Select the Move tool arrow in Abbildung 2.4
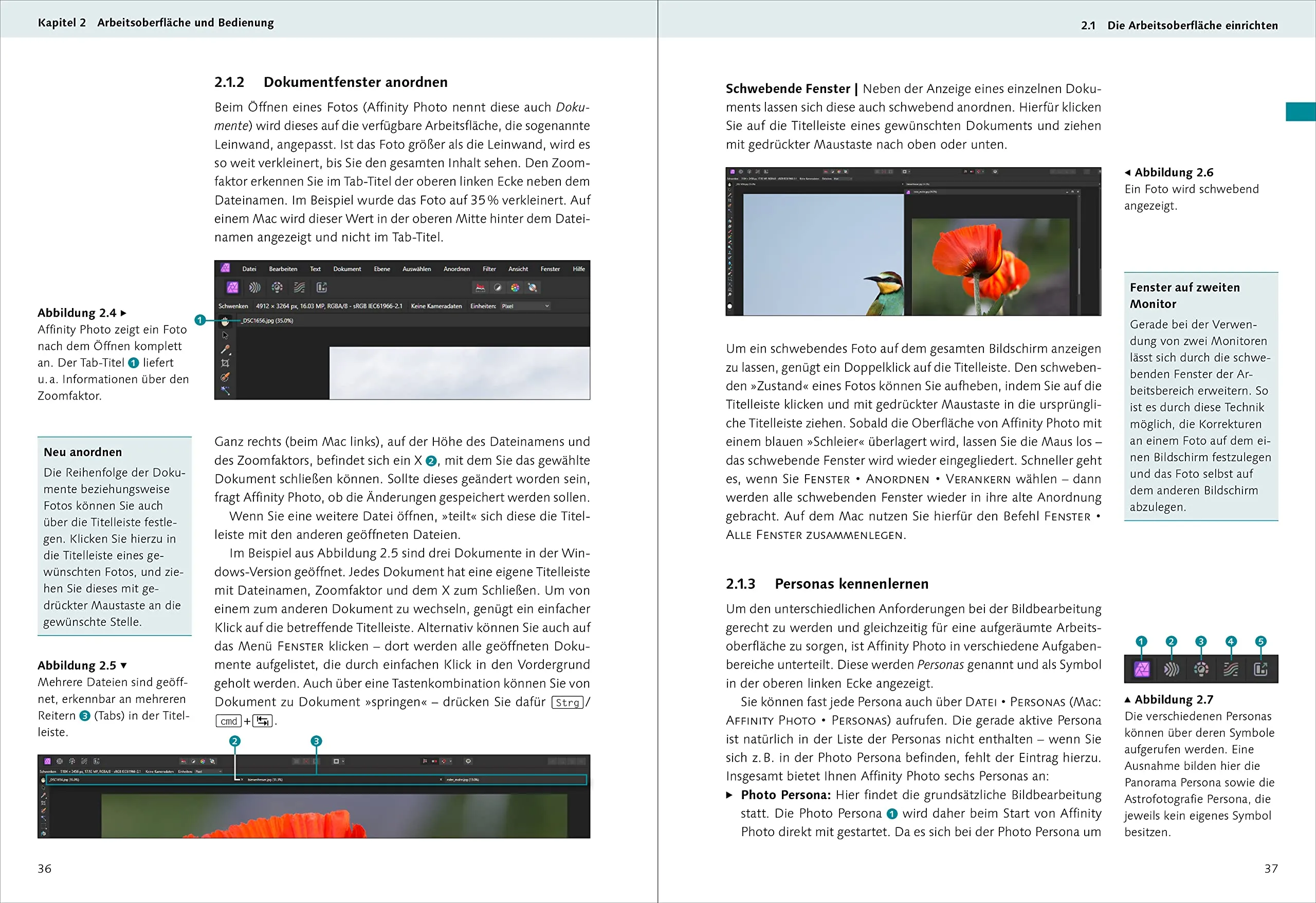This screenshot has height=903, width=1316. [x=225, y=335]
